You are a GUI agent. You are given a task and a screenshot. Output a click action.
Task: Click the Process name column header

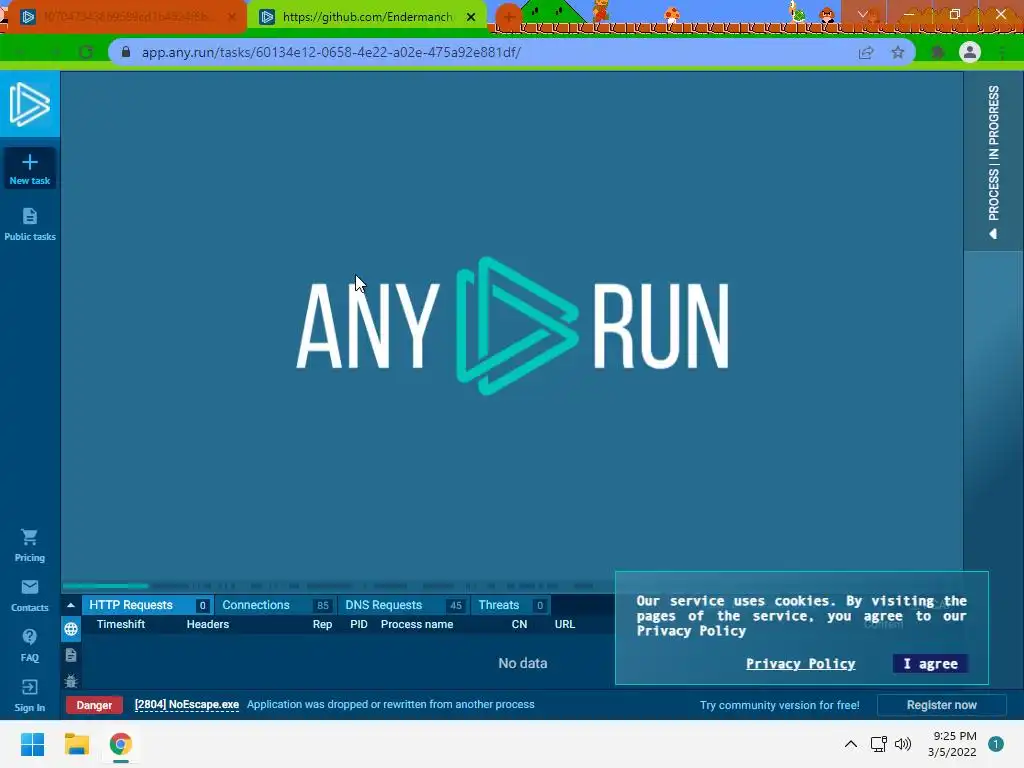click(x=417, y=624)
